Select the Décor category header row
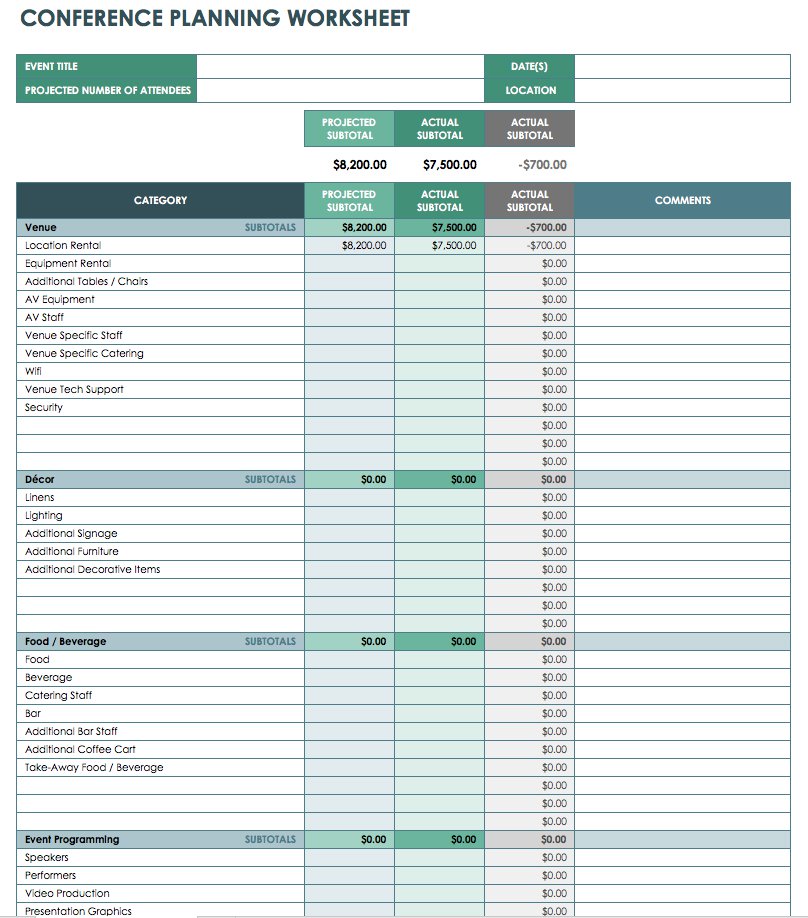The height and width of the screenshot is (918, 808). pyautogui.click(x=403, y=479)
